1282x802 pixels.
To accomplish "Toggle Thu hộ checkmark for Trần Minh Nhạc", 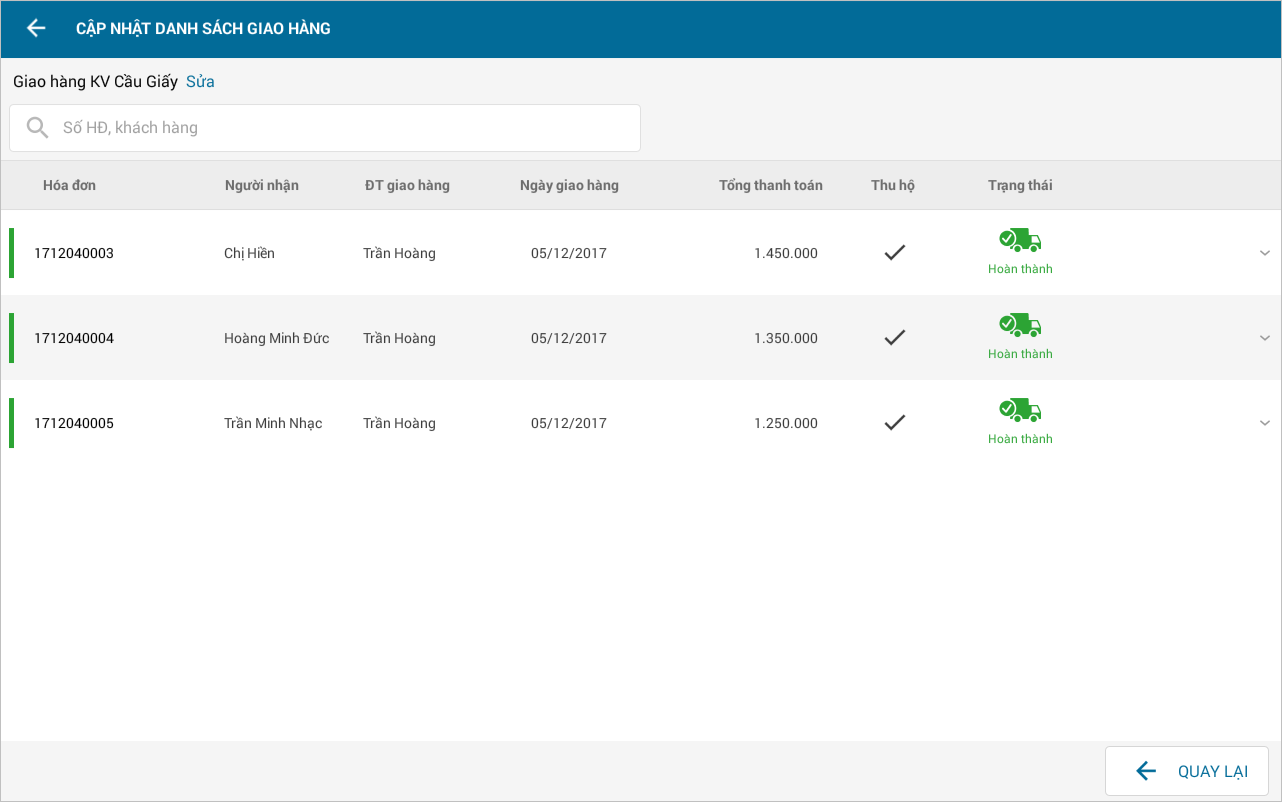I will tap(895, 423).
